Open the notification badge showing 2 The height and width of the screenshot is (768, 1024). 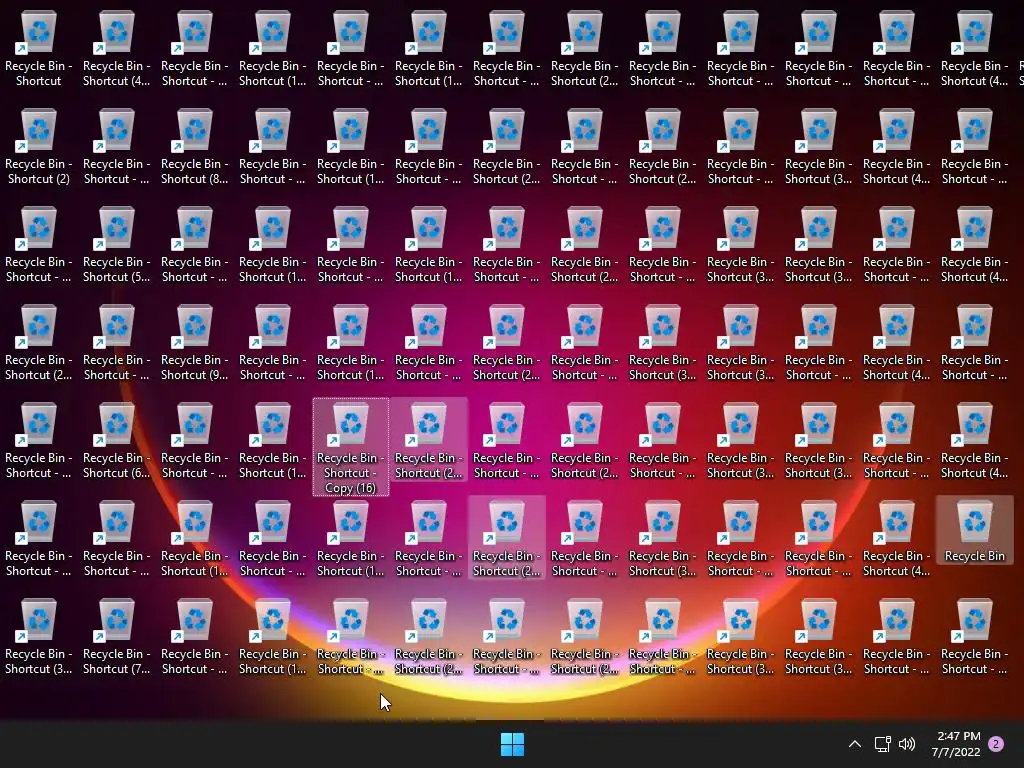click(996, 744)
